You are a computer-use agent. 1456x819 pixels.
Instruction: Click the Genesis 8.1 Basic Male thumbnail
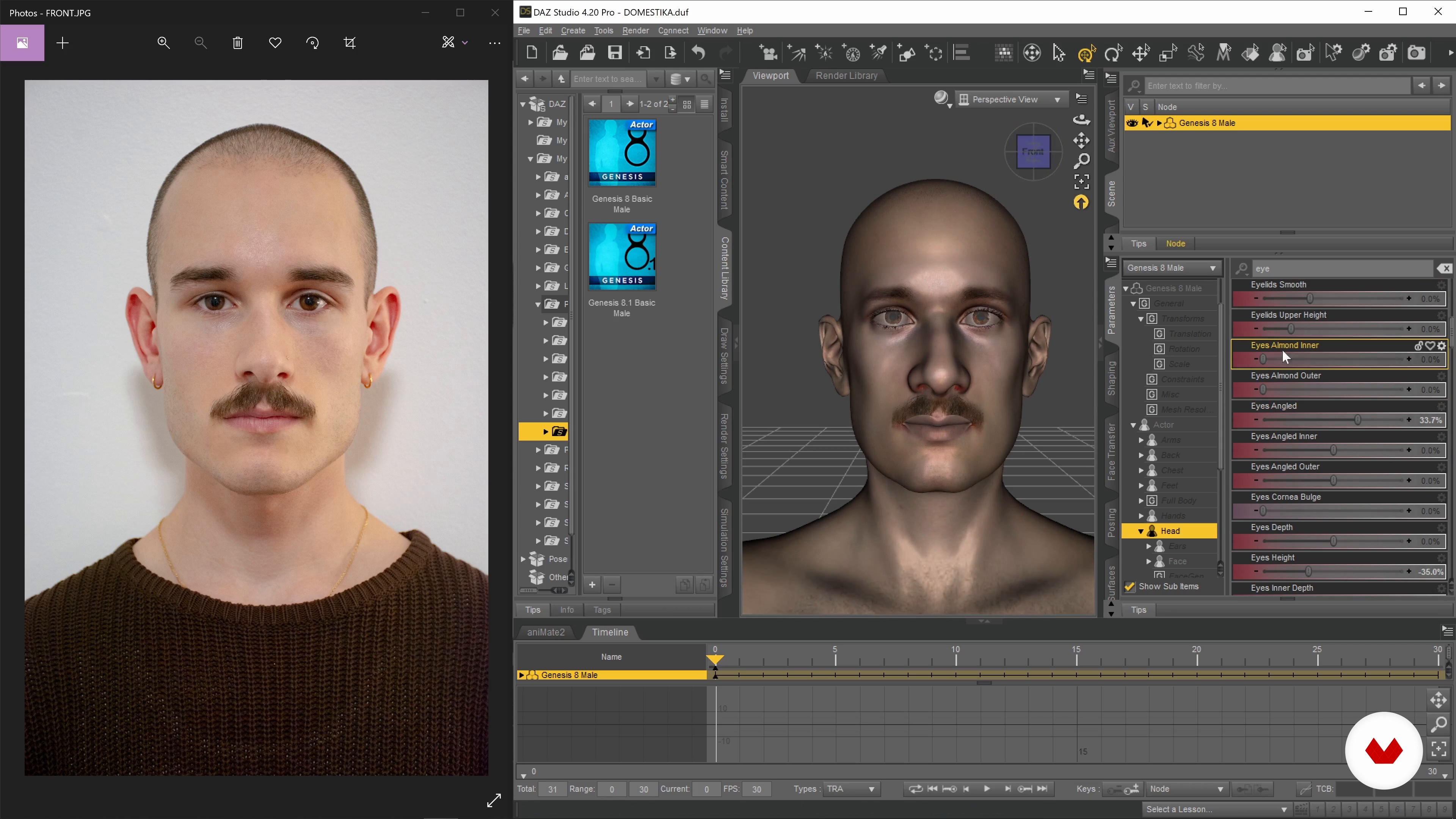(622, 257)
